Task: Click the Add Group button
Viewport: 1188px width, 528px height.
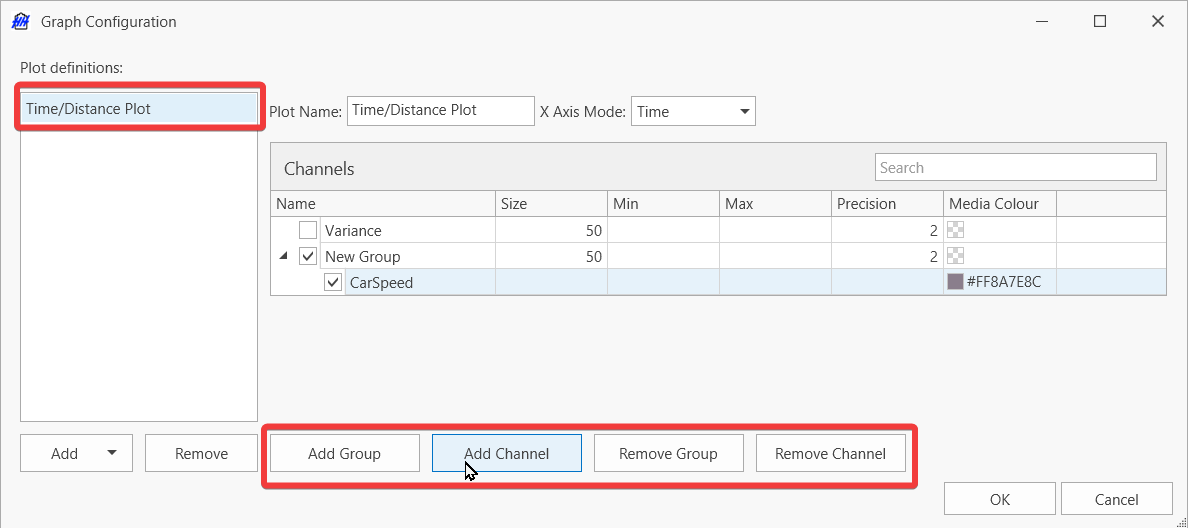Action: tap(344, 453)
